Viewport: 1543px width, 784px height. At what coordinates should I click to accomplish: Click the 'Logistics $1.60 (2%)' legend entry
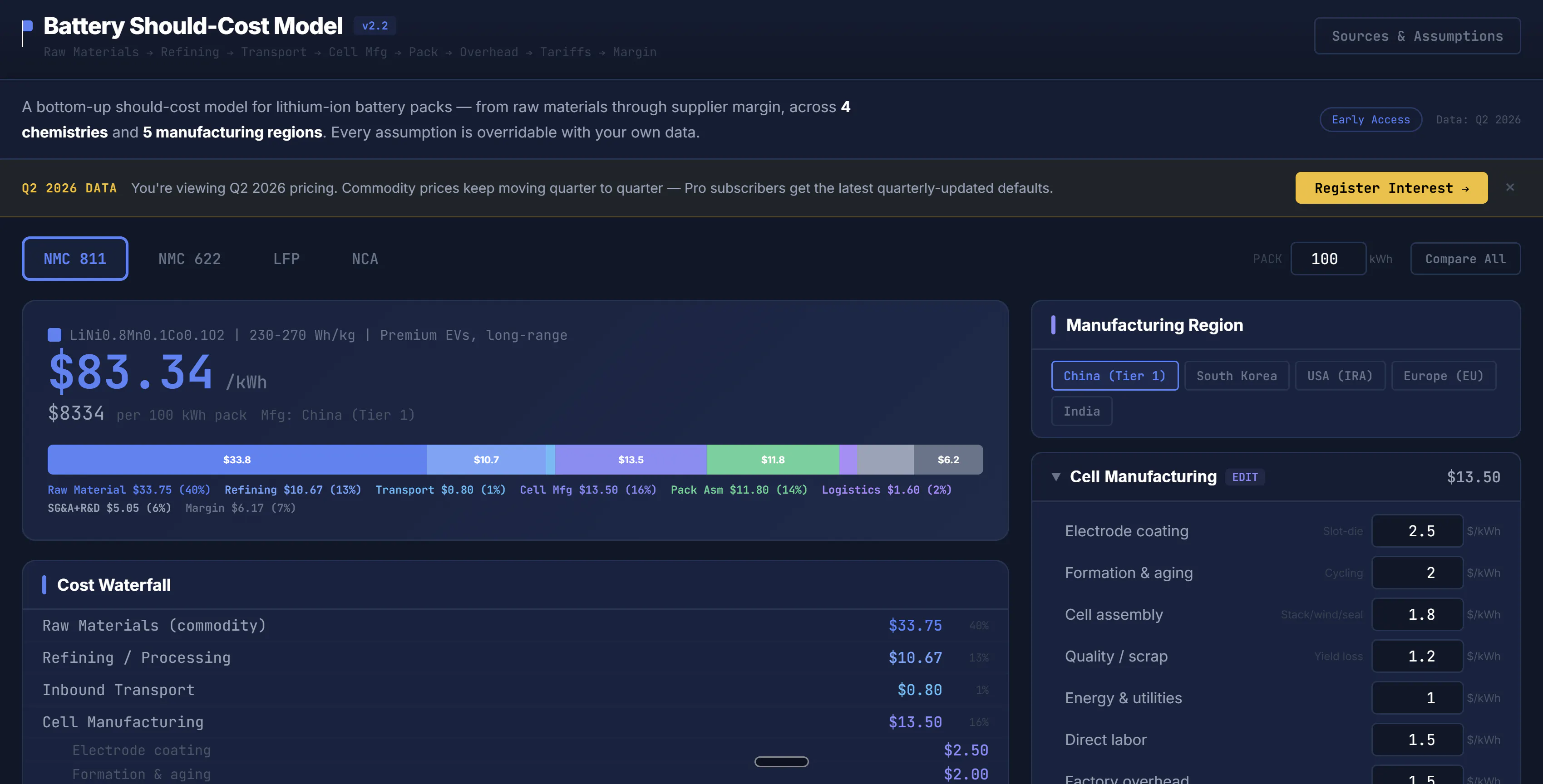click(x=887, y=490)
